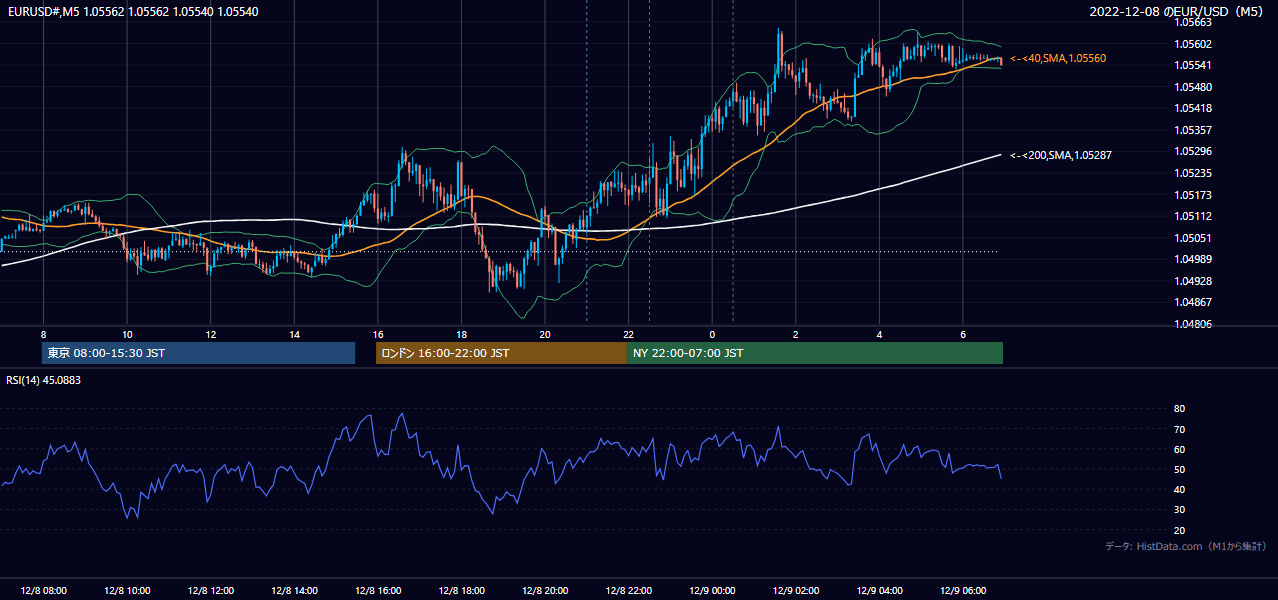
Task: Click price level 1.04928 on axis
Action: point(1191,281)
